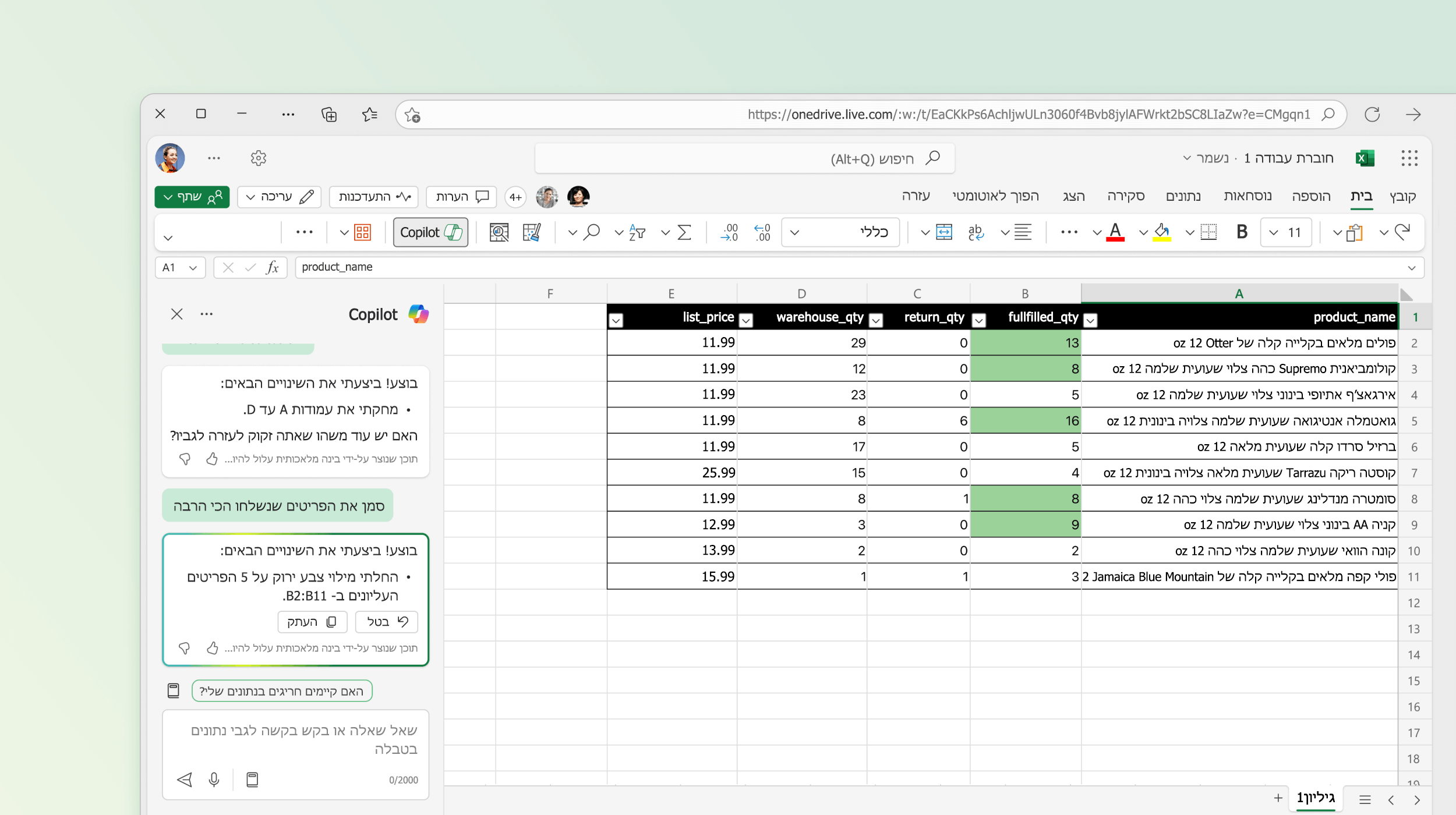Toggle the Merge cells icon
This screenshot has width=1456, height=815.
(944, 232)
